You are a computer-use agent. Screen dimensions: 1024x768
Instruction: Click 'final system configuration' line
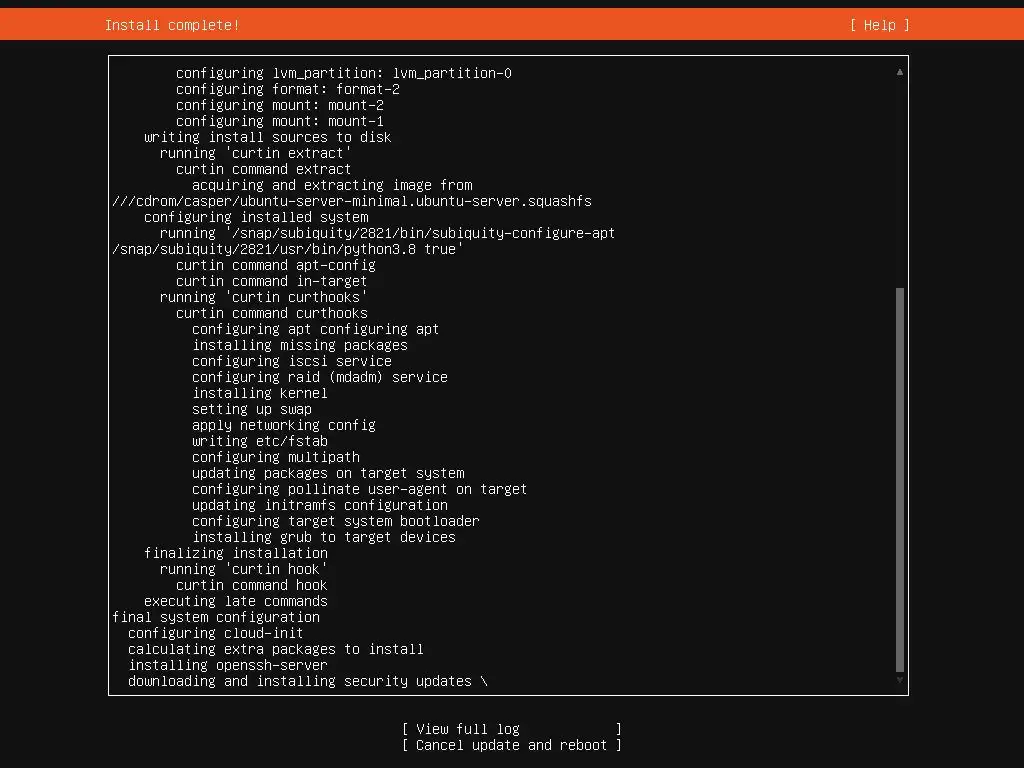(x=216, y=617)
